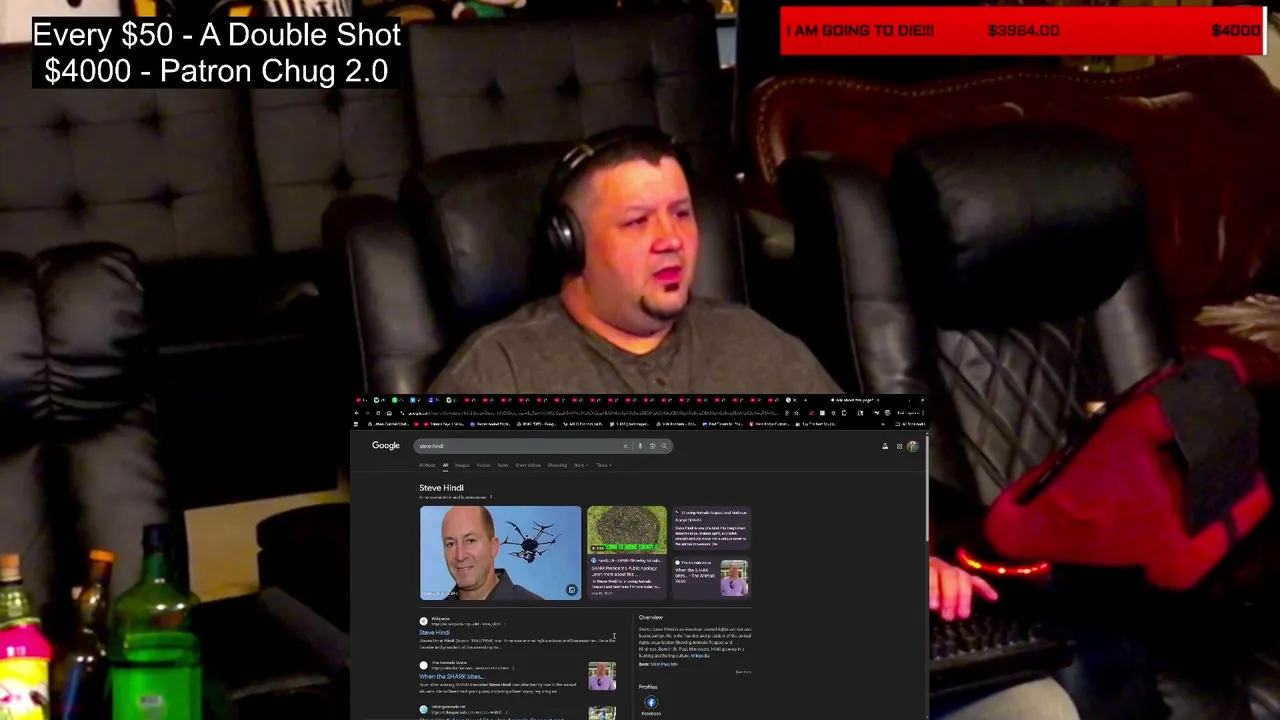Open the Steve Hindi Wikipedia result link
This screenshot has height=720, width=1280.
(434, 633)
